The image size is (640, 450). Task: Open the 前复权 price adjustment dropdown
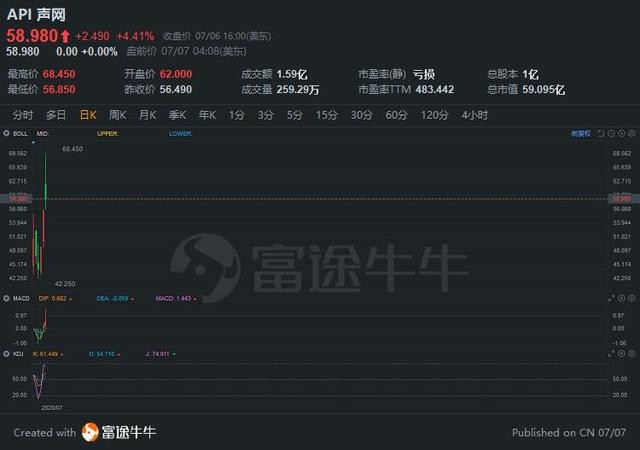click(x=581, y=134)
